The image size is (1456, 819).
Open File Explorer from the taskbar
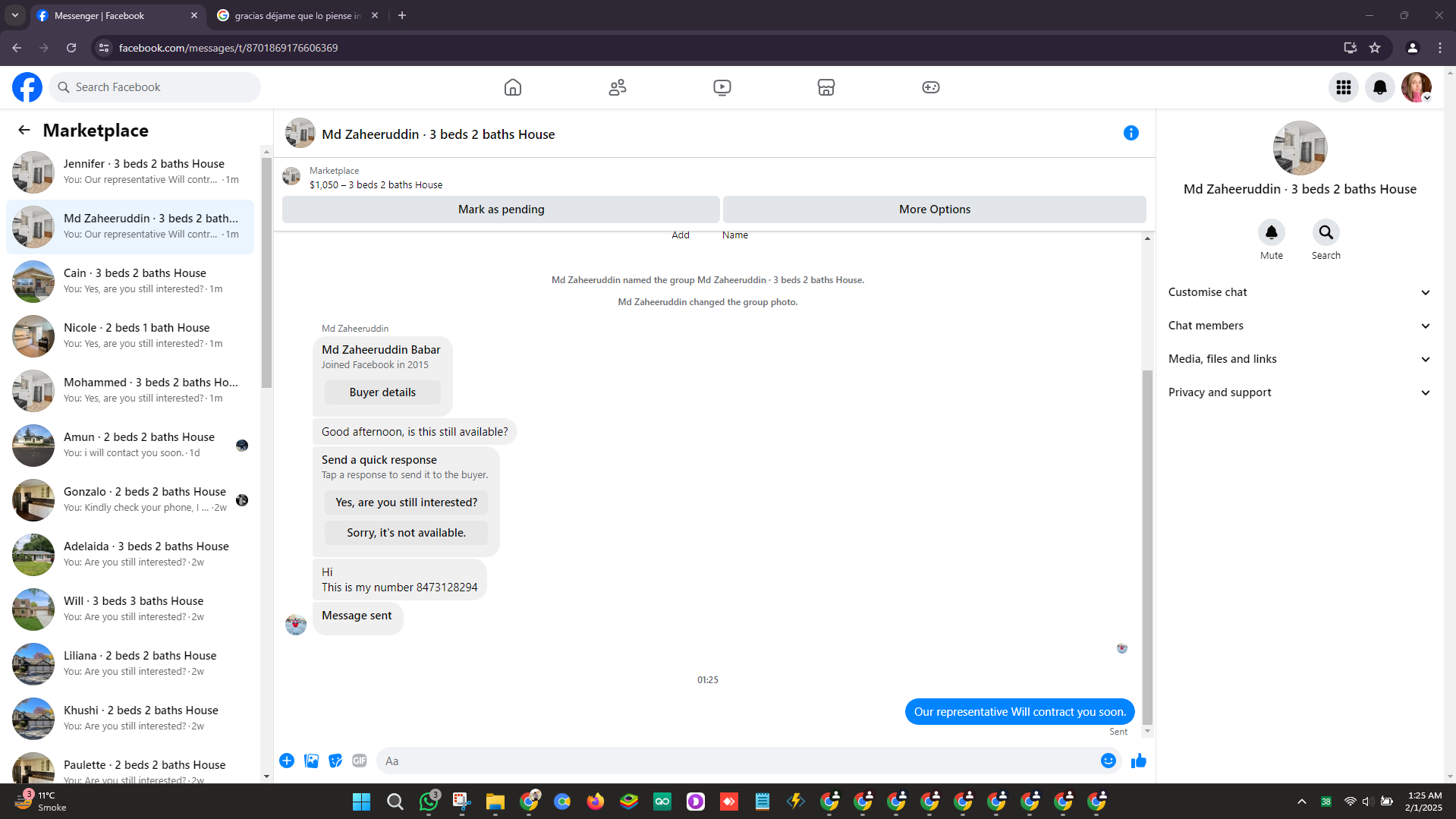pyautogui.click(x=495, y=801)
